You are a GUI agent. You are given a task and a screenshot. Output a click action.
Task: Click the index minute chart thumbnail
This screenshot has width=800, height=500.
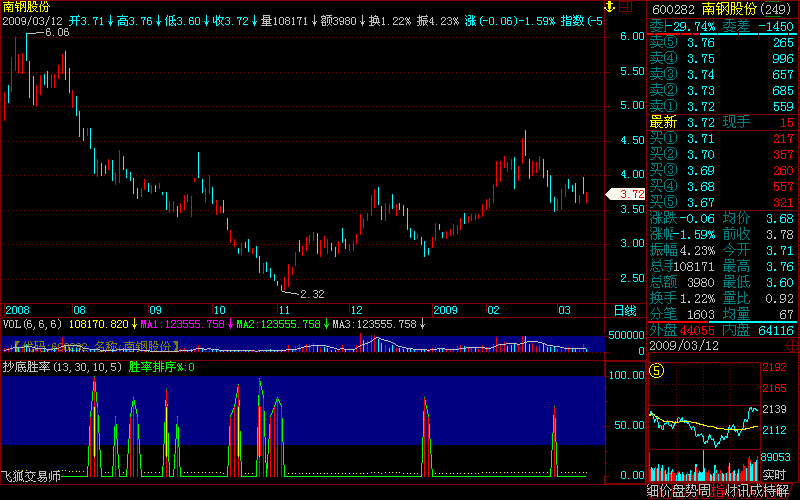click(704, 421)
